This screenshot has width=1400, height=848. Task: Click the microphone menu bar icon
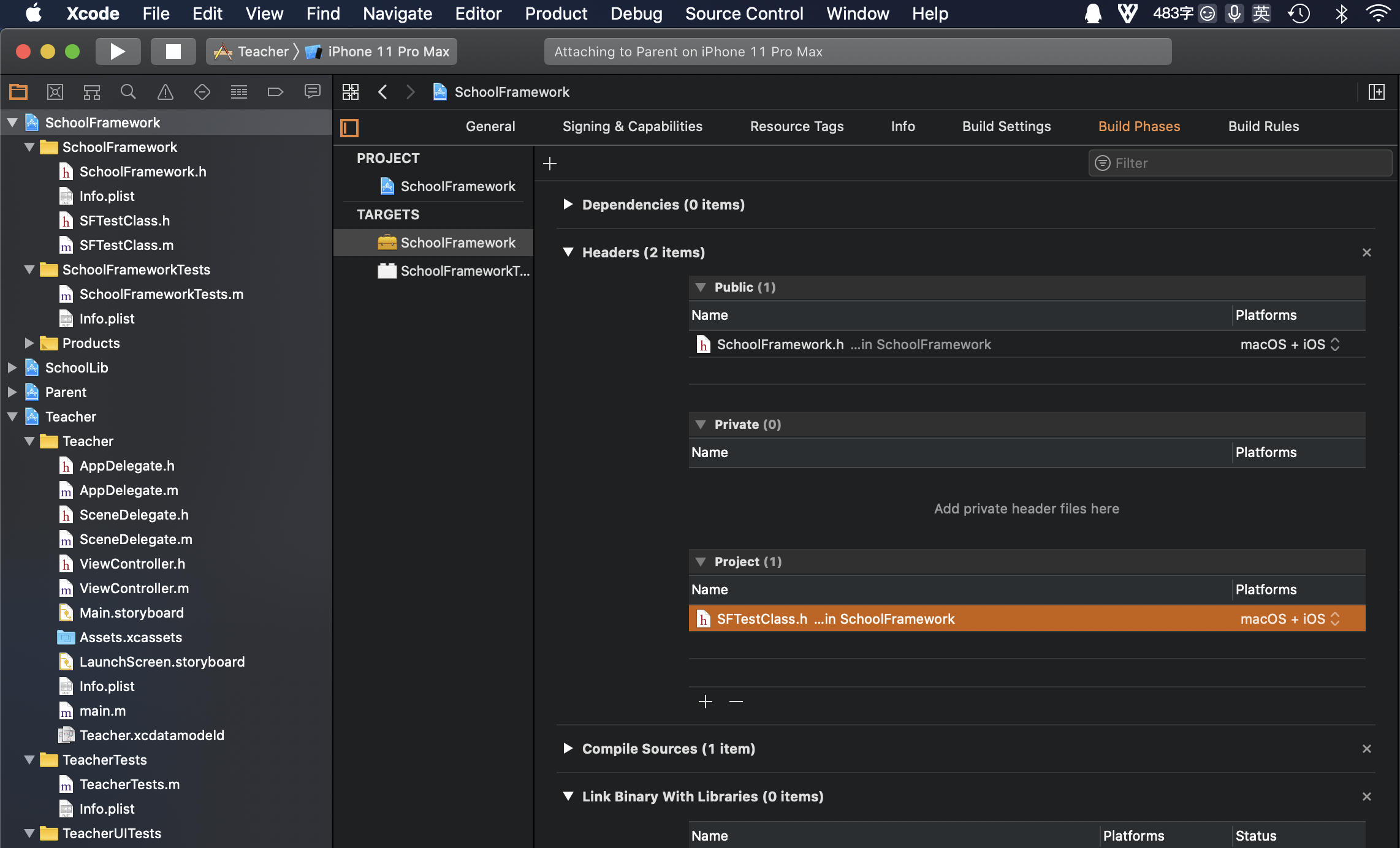coord(1235,13)
